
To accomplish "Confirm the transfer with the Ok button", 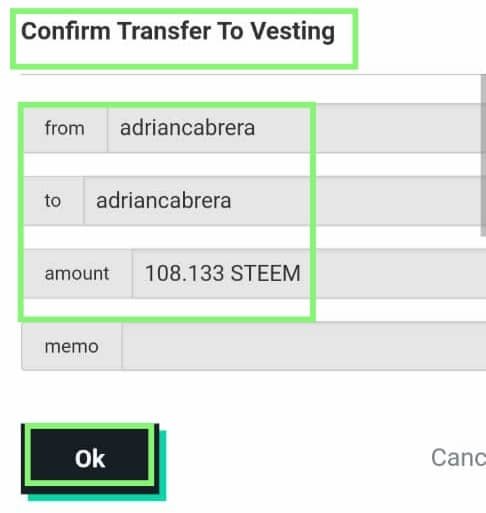I will pos(90,458).
